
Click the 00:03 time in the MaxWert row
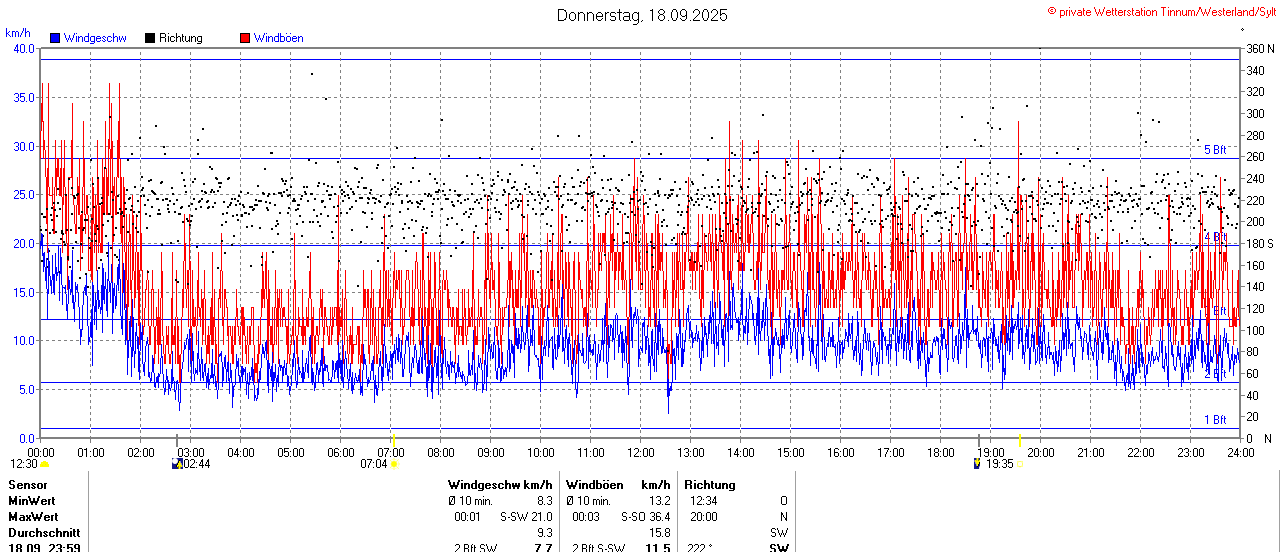point(586,517)
